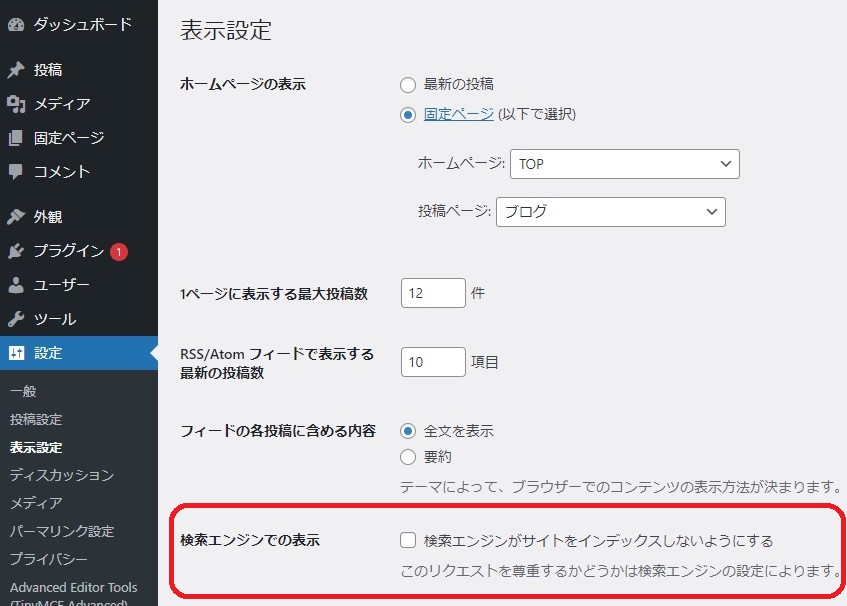Click the 外観 paintbrush icon
Image resolution: width=847 pixels, height=606 pixels.
pyautogui.click(x=16, y=217)
